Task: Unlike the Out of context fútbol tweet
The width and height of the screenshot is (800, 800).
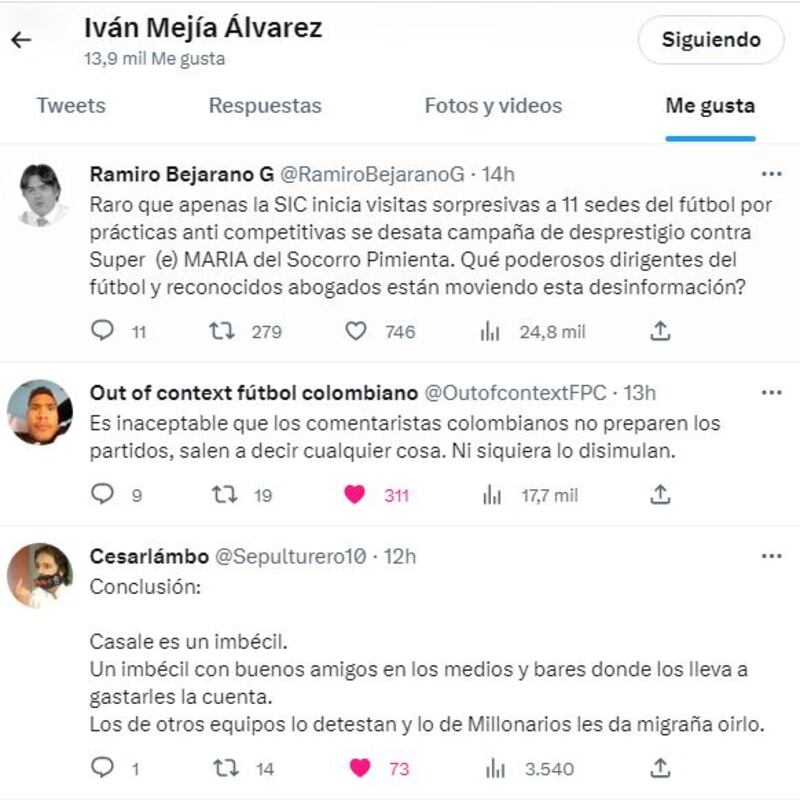Action: 355,494
